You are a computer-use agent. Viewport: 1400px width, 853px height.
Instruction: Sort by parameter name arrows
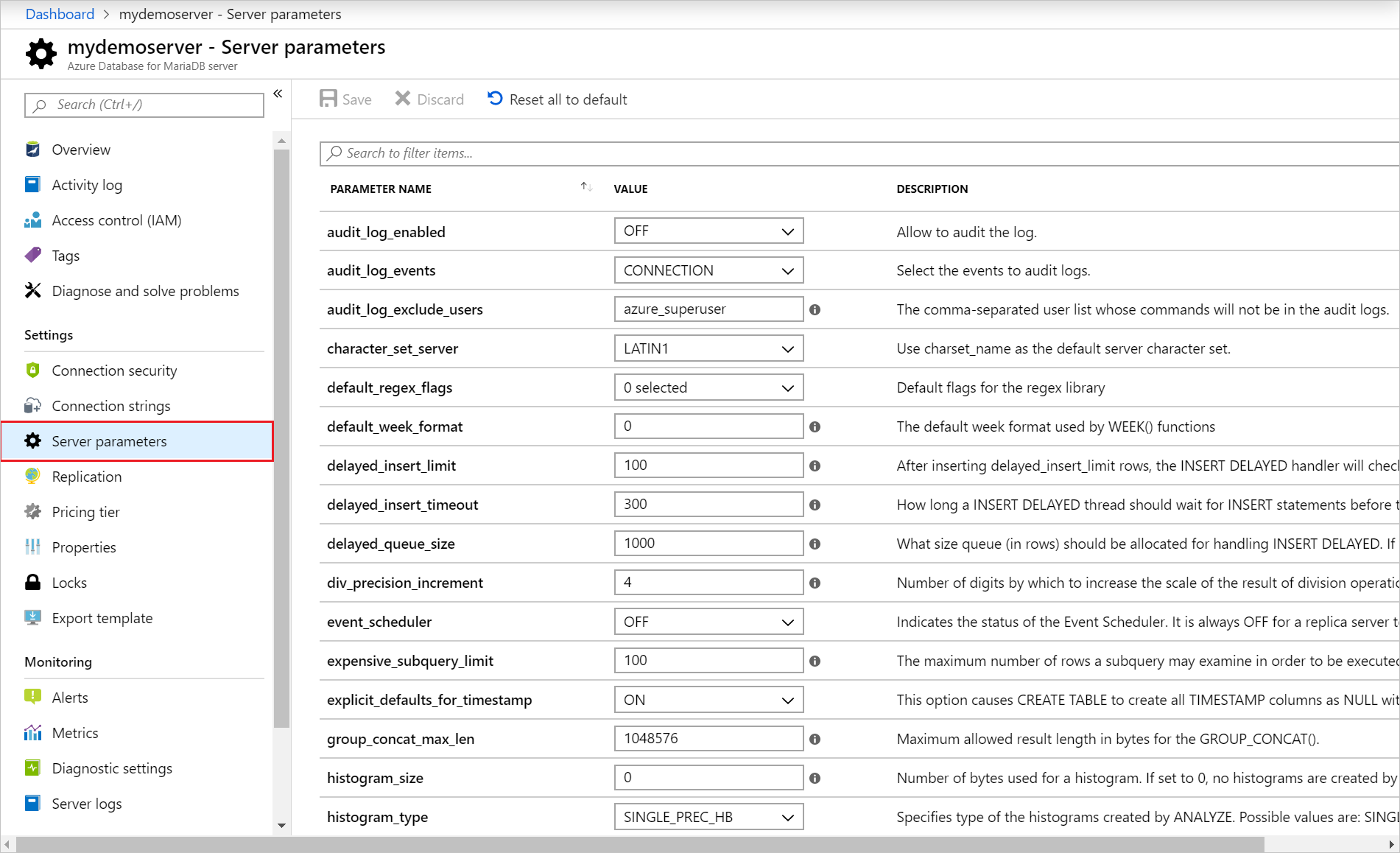(586, 187)
